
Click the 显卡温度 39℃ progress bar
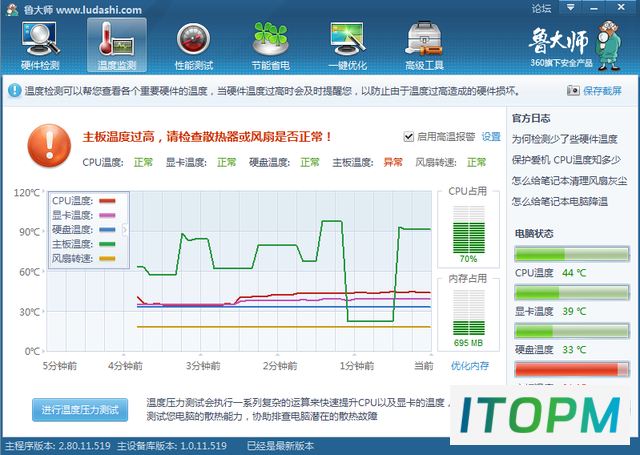572,293
